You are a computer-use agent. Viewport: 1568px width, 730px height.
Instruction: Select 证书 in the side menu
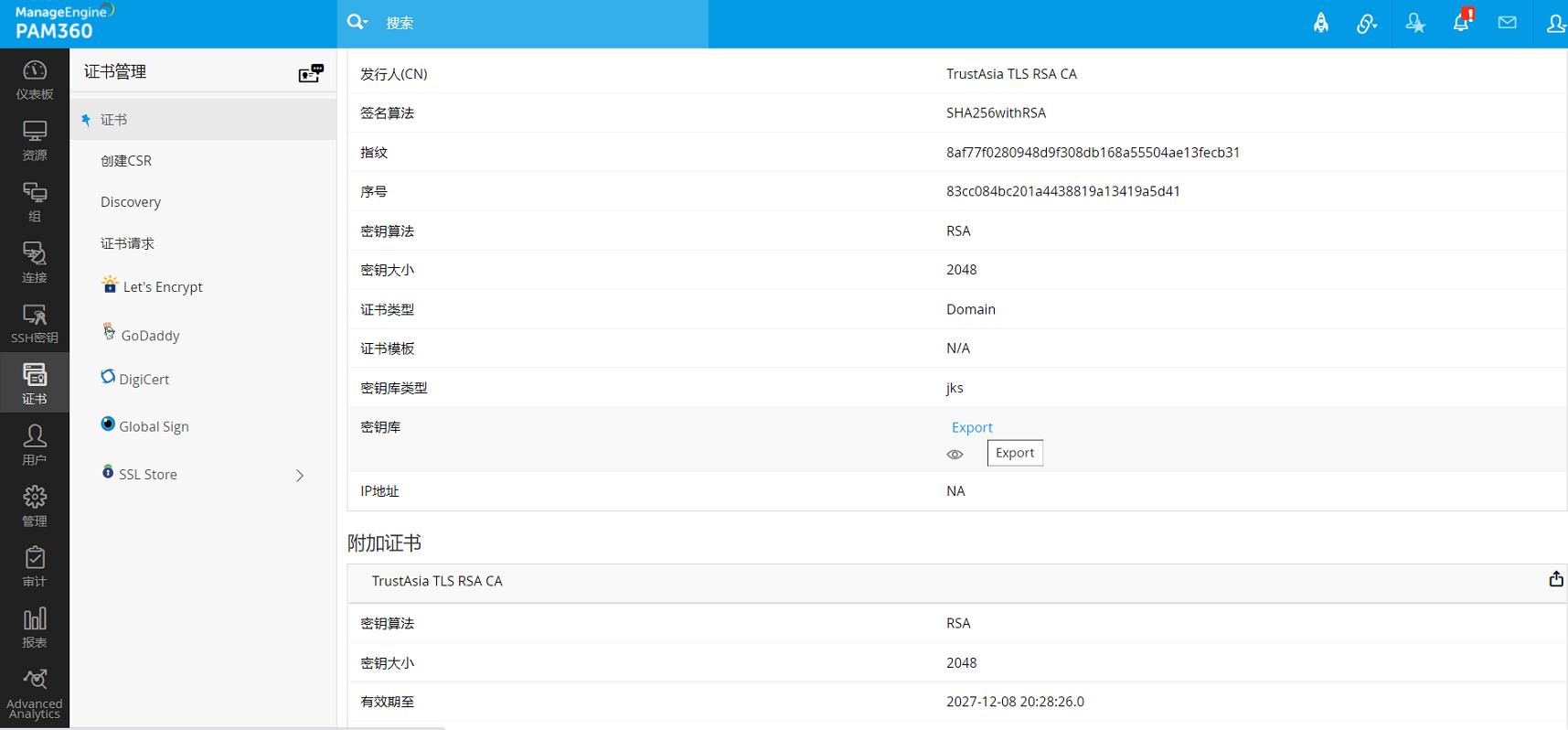[x=203, y=120]
